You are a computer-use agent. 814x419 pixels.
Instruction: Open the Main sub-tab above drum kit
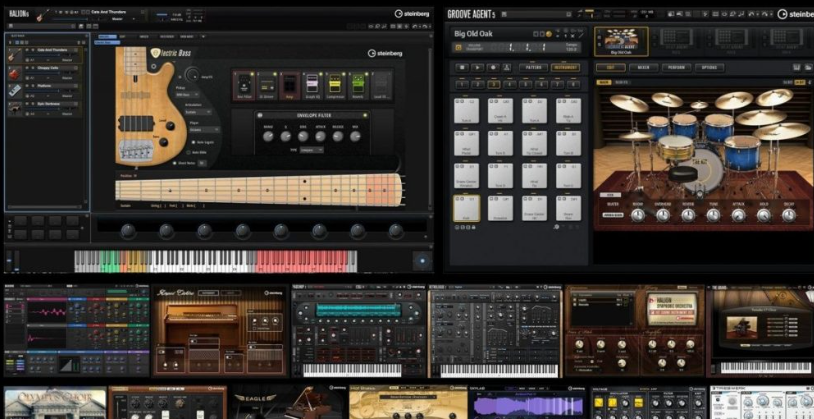pyautogui.click(x=603, y=82)
